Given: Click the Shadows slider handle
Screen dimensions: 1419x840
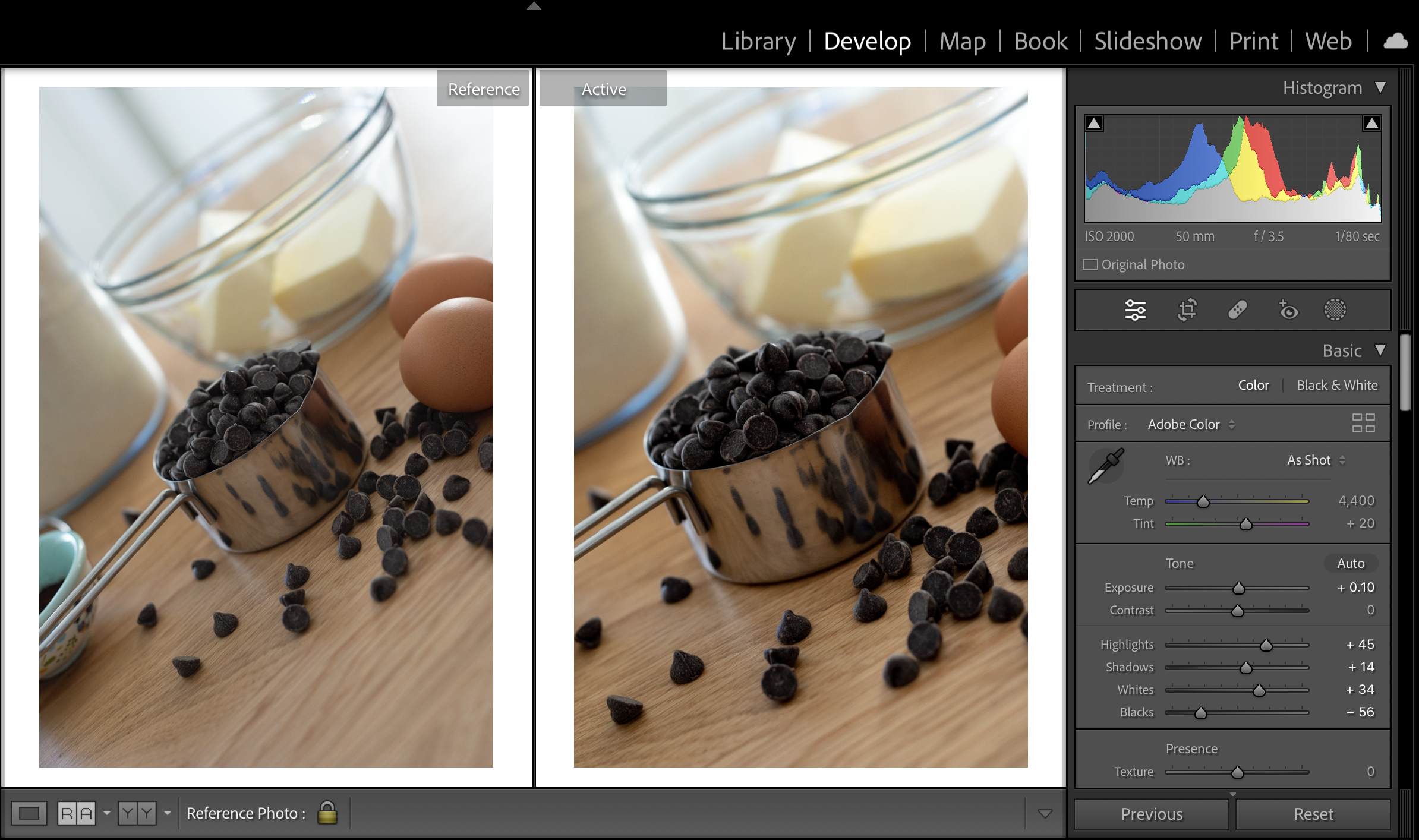Looking at the screenshot, I should (x=1245, y=668).
